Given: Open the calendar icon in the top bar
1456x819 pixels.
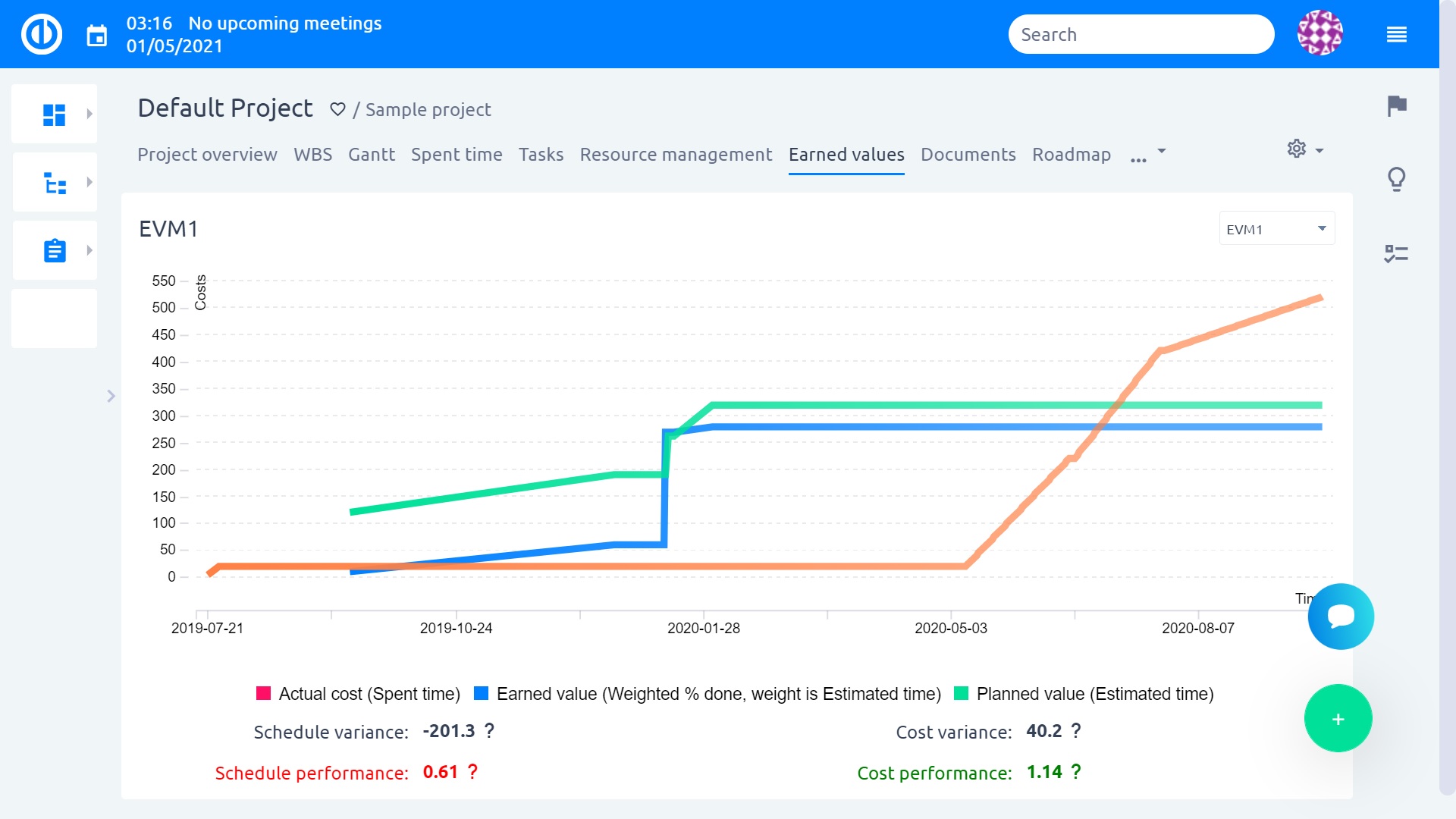Looking at the screenshot, I should tap(97, 34).
